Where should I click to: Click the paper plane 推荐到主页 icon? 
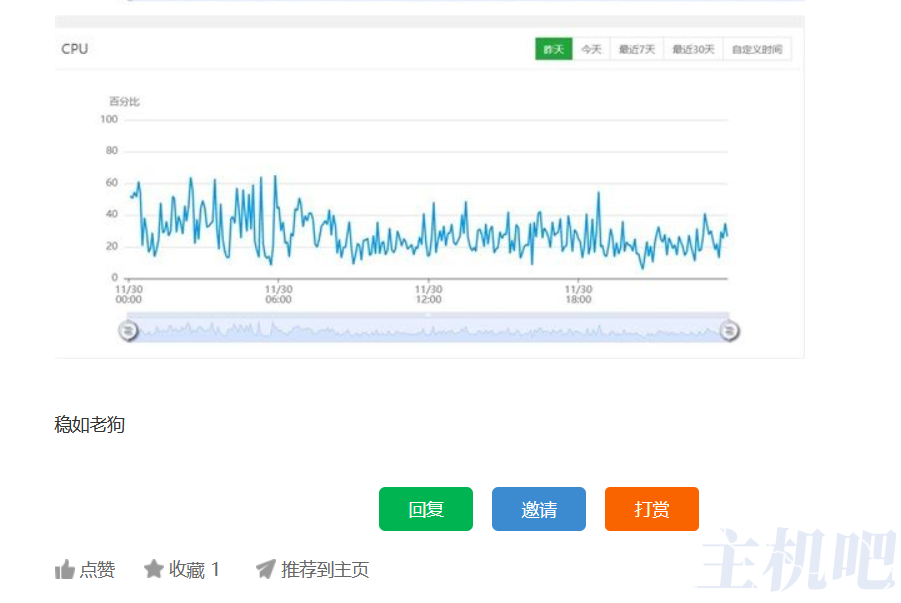point(265,569)
